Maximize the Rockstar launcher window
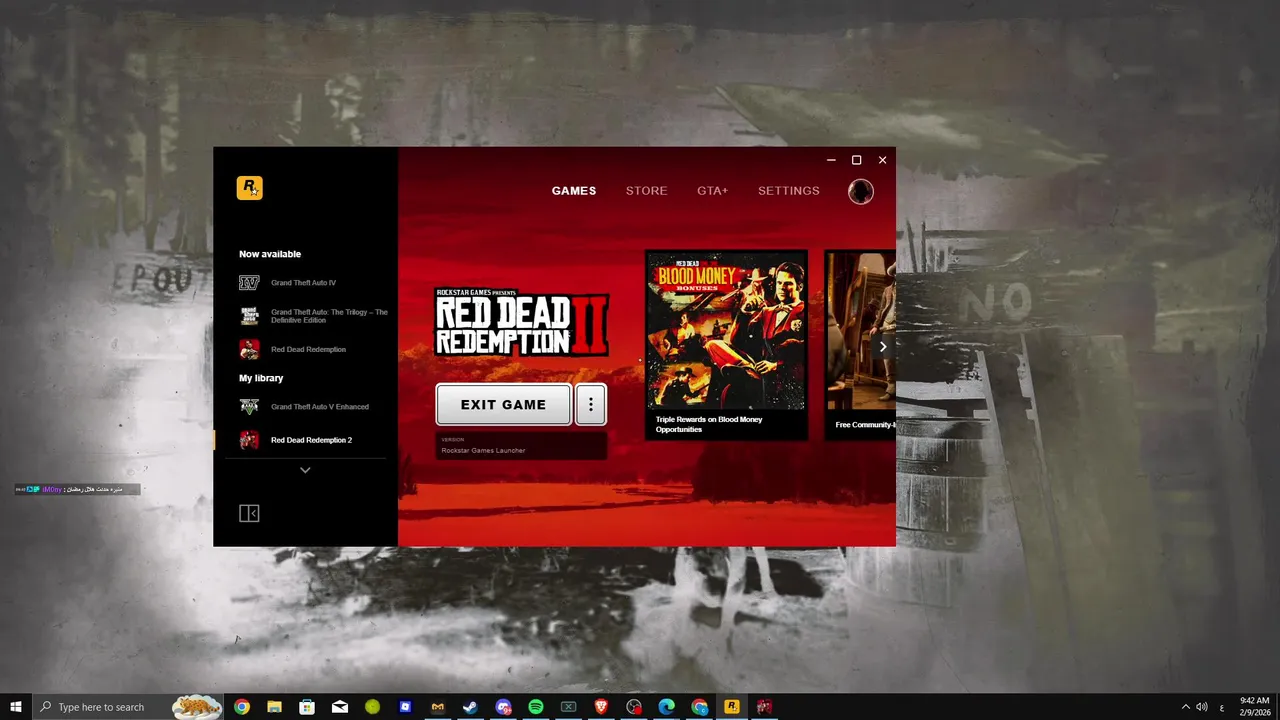 point(856,160)
